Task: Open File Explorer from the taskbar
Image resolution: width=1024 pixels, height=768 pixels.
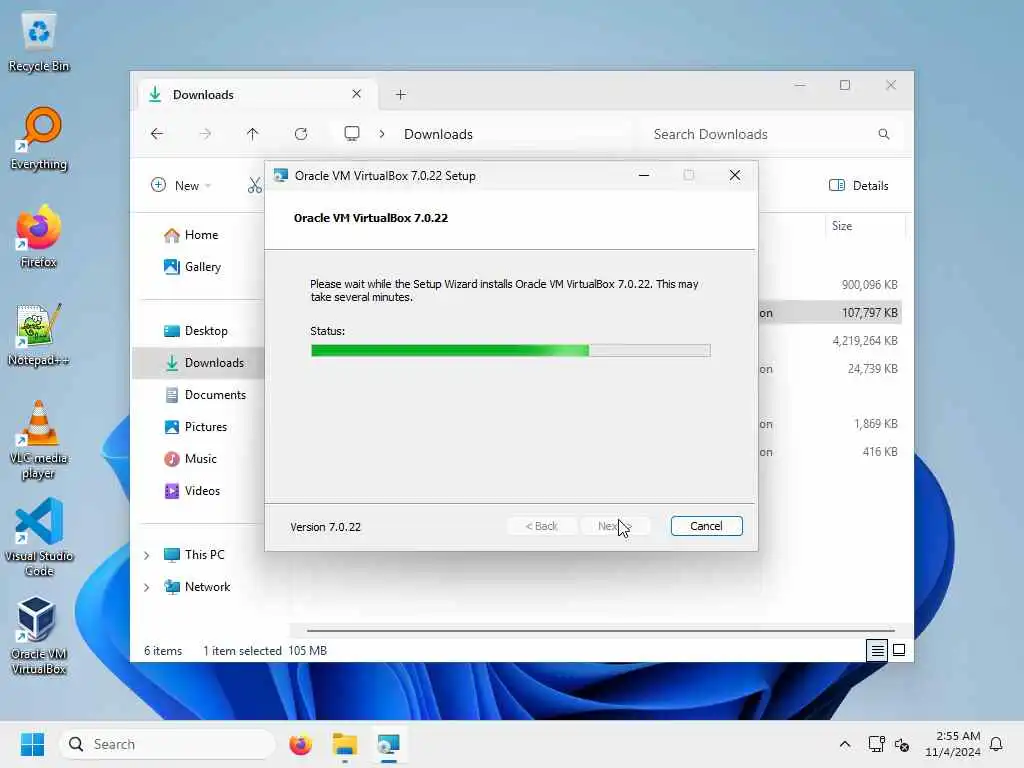Action: pos(345,744)
